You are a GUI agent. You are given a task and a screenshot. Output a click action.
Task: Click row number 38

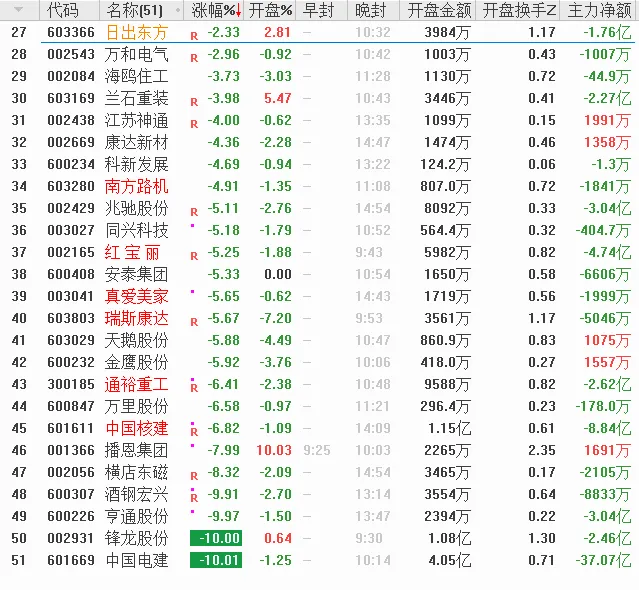(x=19, y=274)
